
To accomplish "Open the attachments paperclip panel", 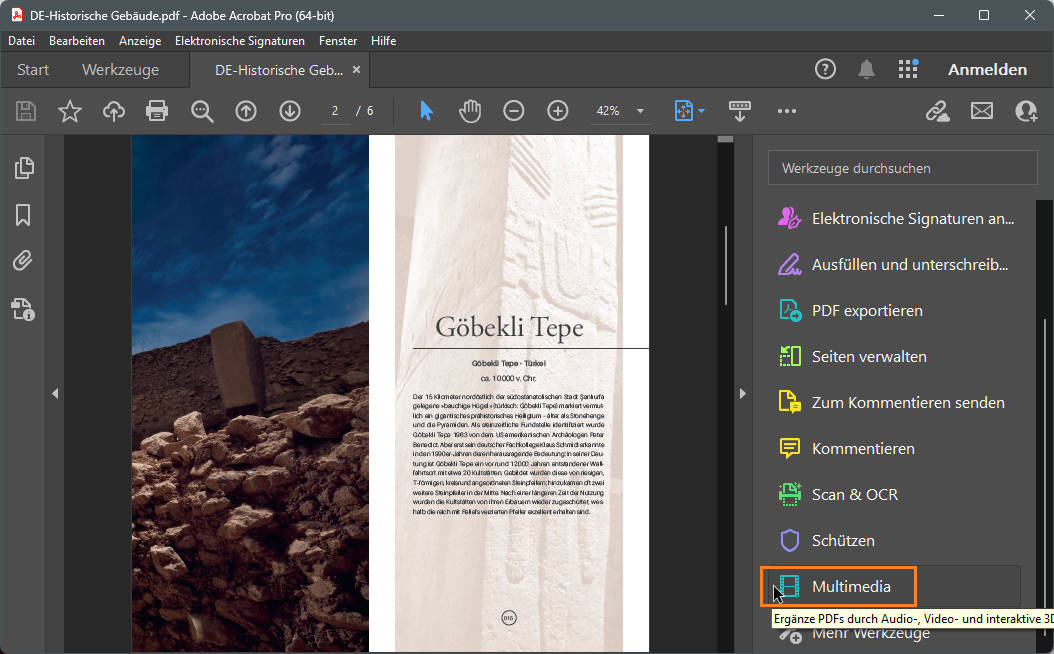I will [x=23, y=261].
